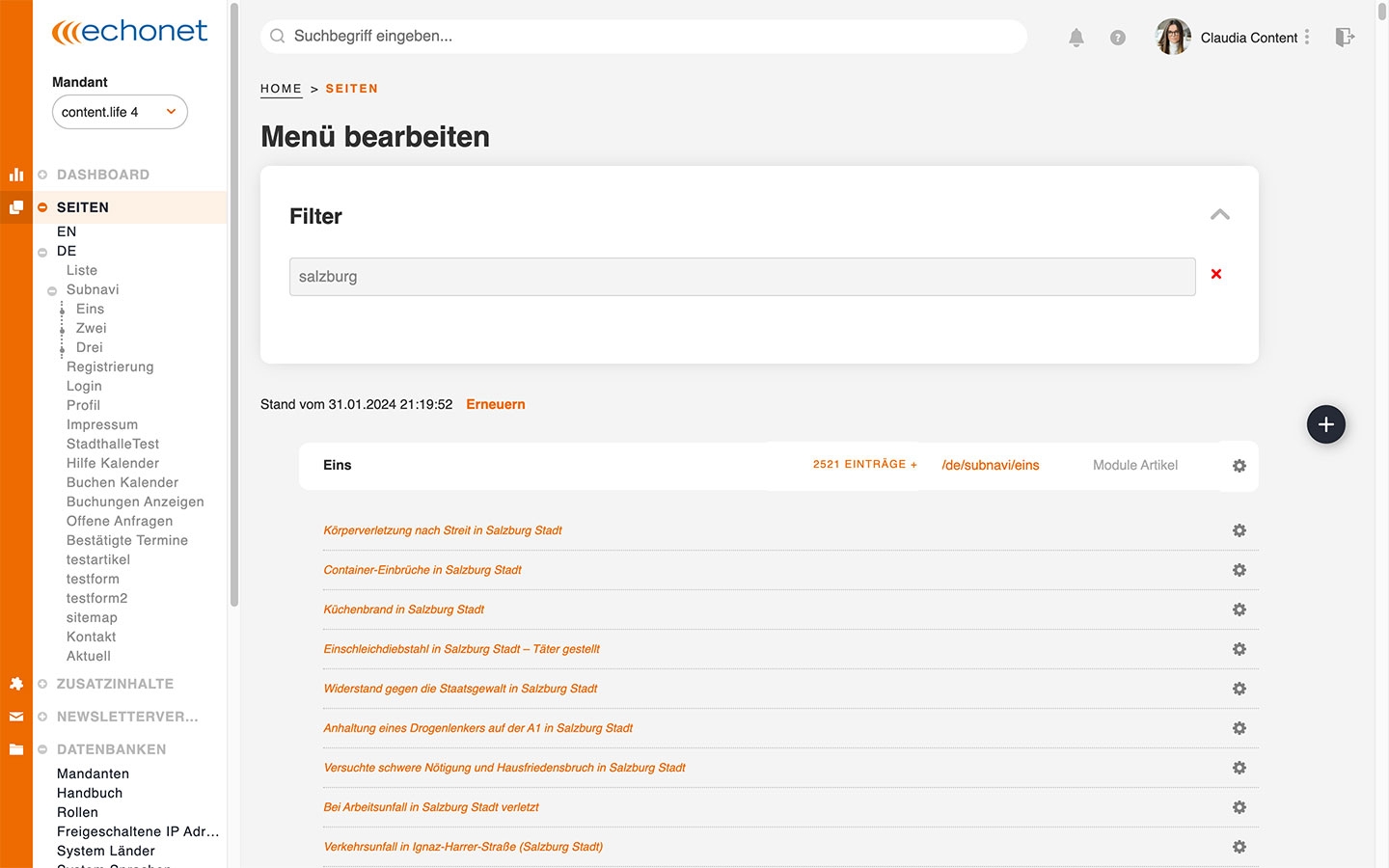The height and width of the screenshot is (868, 1389).
Task: Open settings gear for Eins row
Action: pyautogui.click(x=1239, y=466)
